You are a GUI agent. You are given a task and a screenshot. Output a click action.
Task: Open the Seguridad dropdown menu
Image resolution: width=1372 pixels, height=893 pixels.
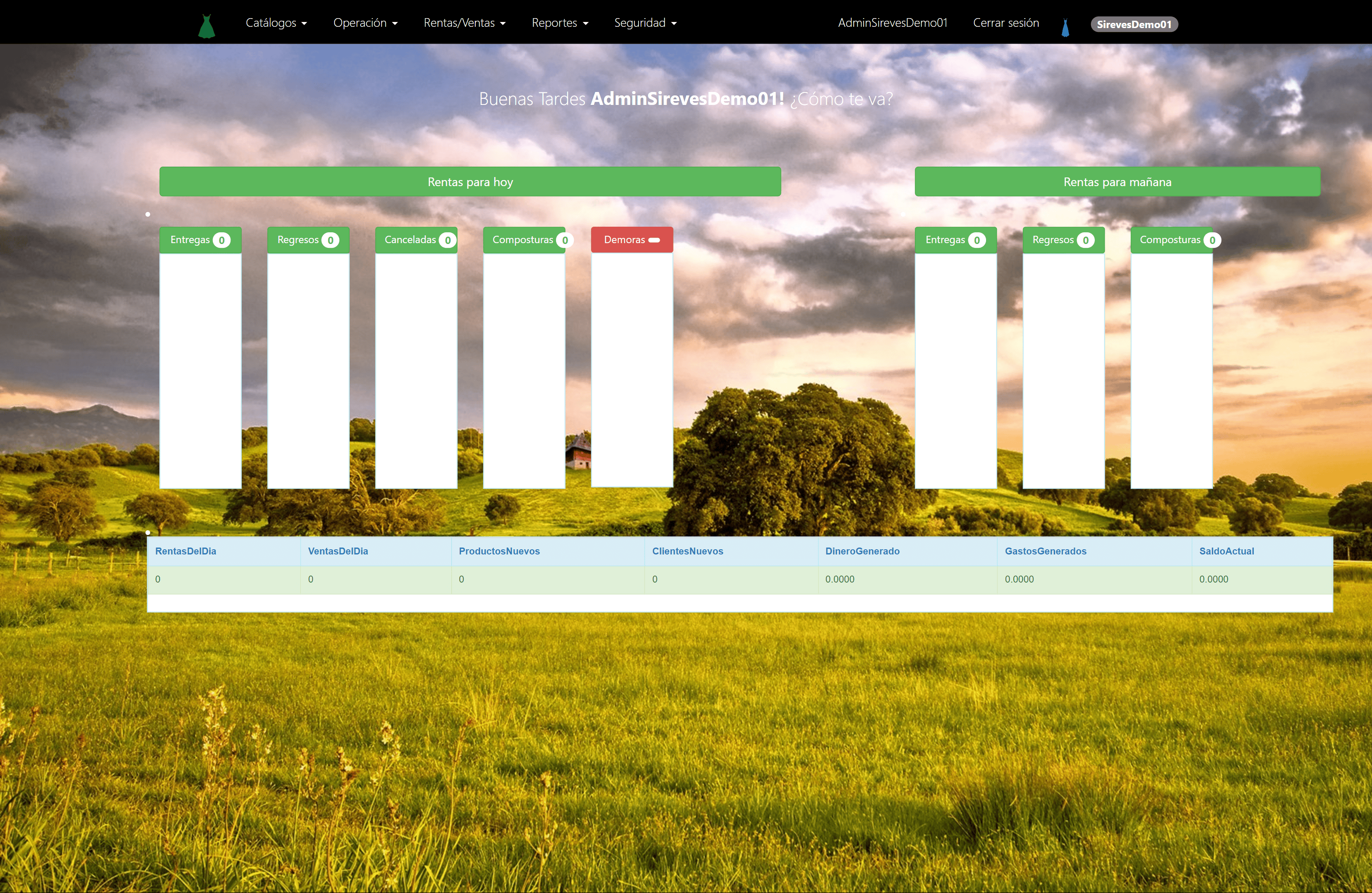[645, 22]
